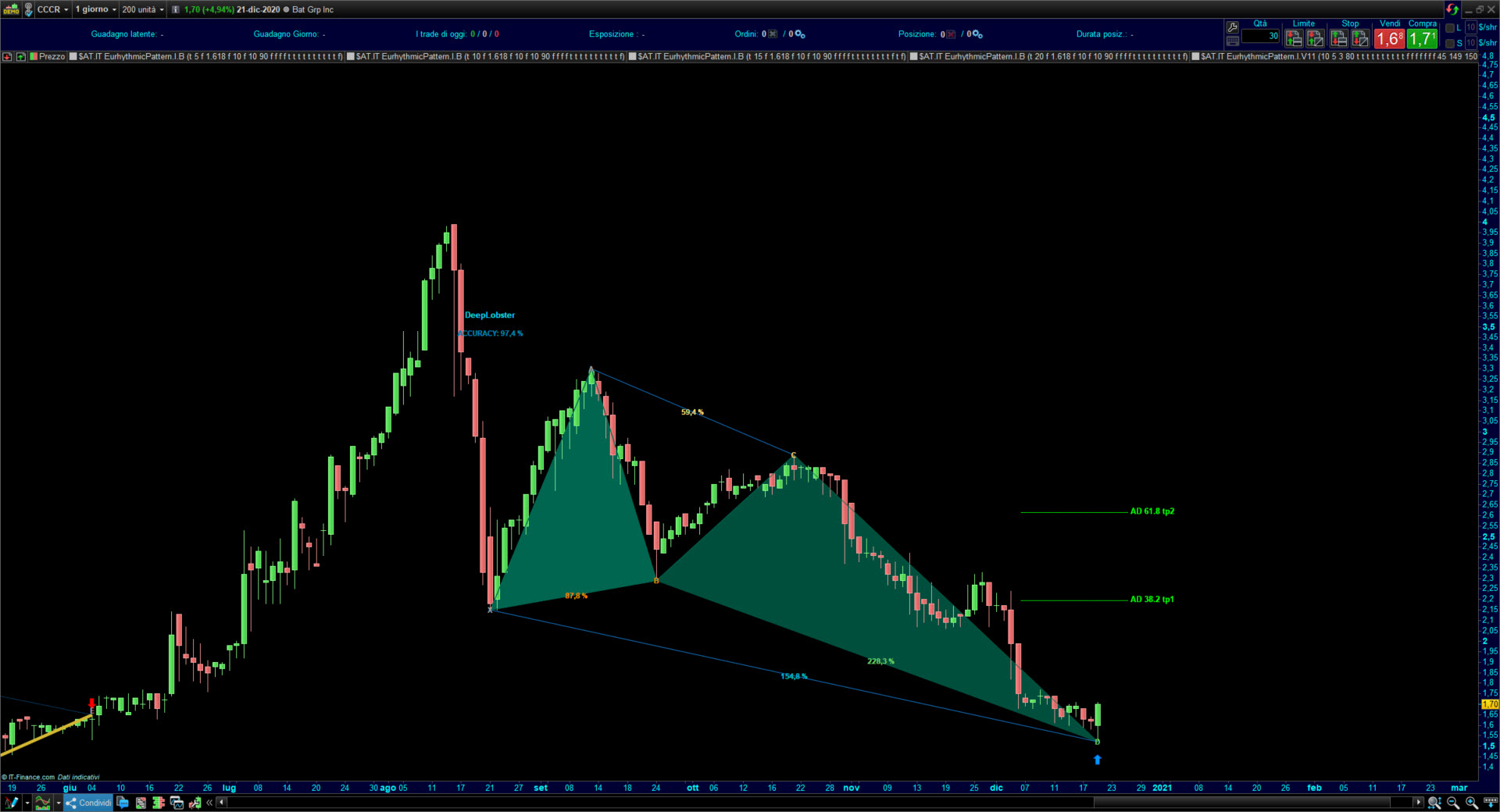1500x812 pixels.
Task: Open the '200 unità' history dropdown
Action: [143, 9]
